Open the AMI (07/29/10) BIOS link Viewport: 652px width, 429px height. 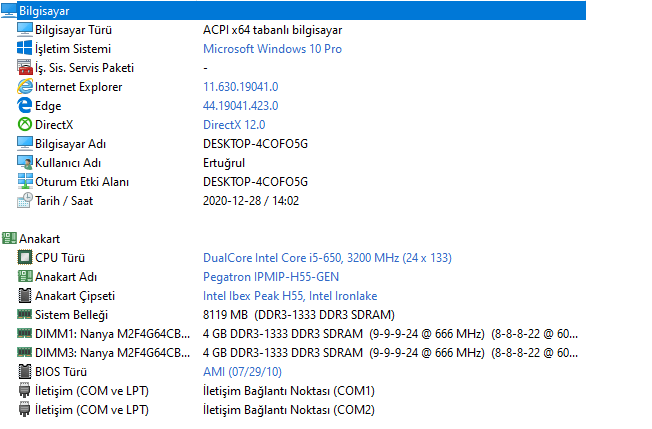[242, 372]
